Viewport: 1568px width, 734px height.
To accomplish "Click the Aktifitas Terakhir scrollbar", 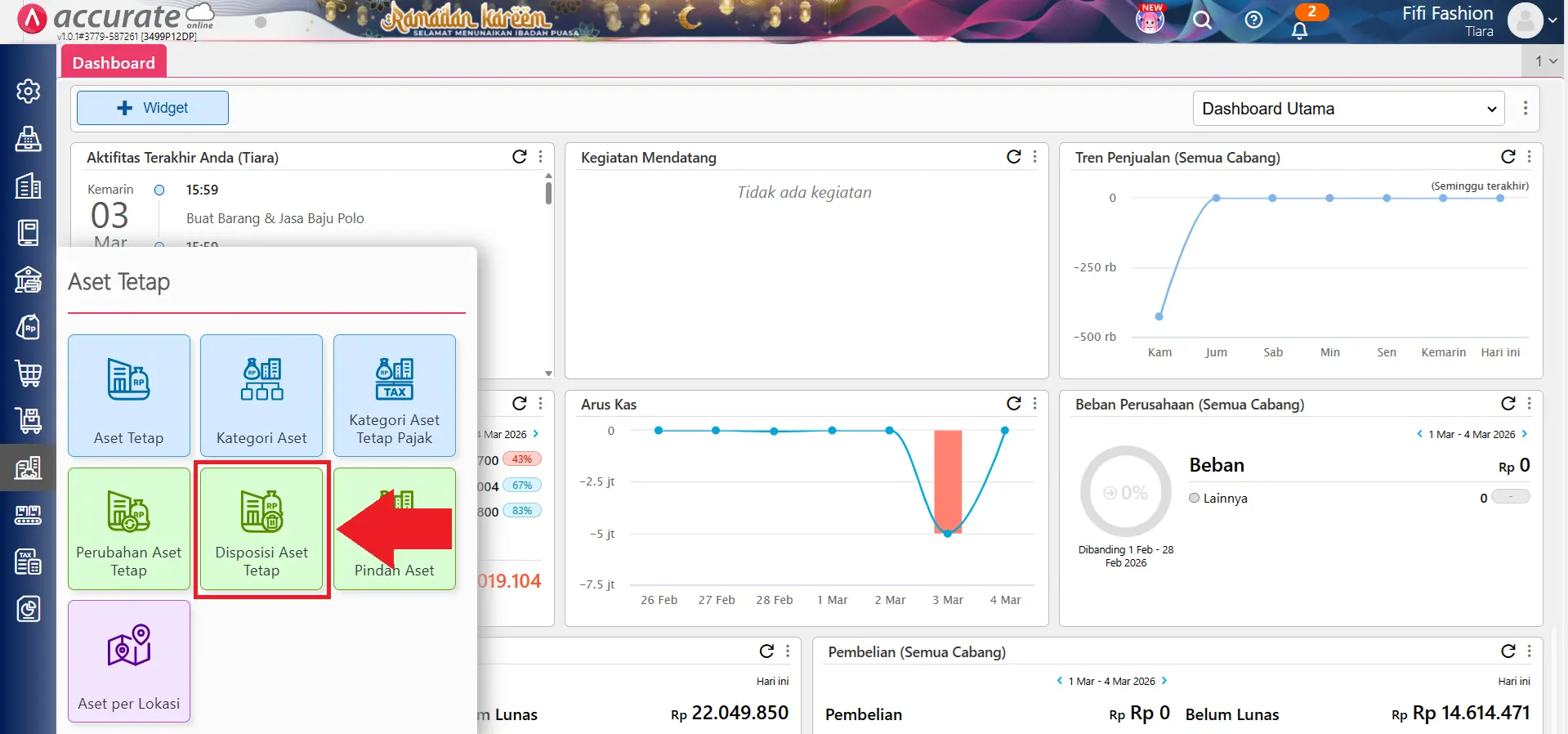I will (x=548, y=194).
